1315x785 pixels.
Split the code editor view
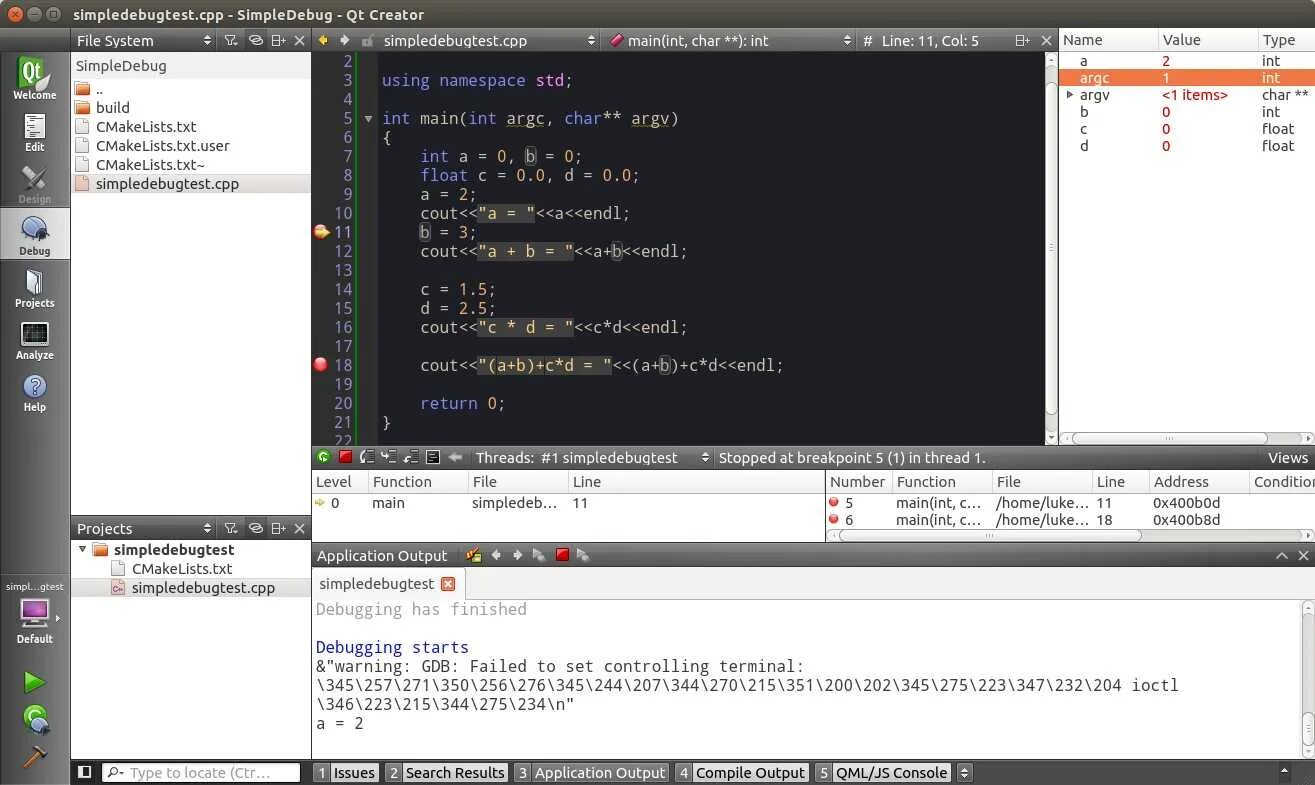(1022, 40)
